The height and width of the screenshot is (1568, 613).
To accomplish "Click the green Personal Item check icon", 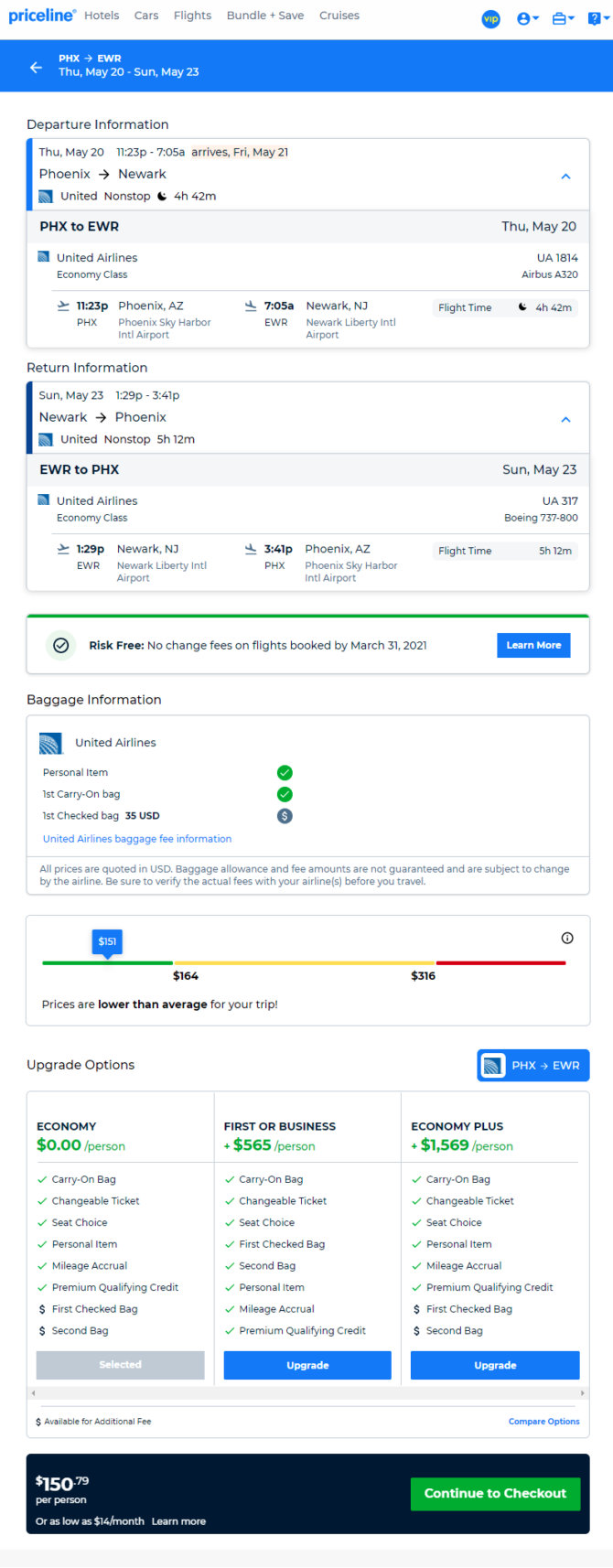I will click(x=285, y=772).
